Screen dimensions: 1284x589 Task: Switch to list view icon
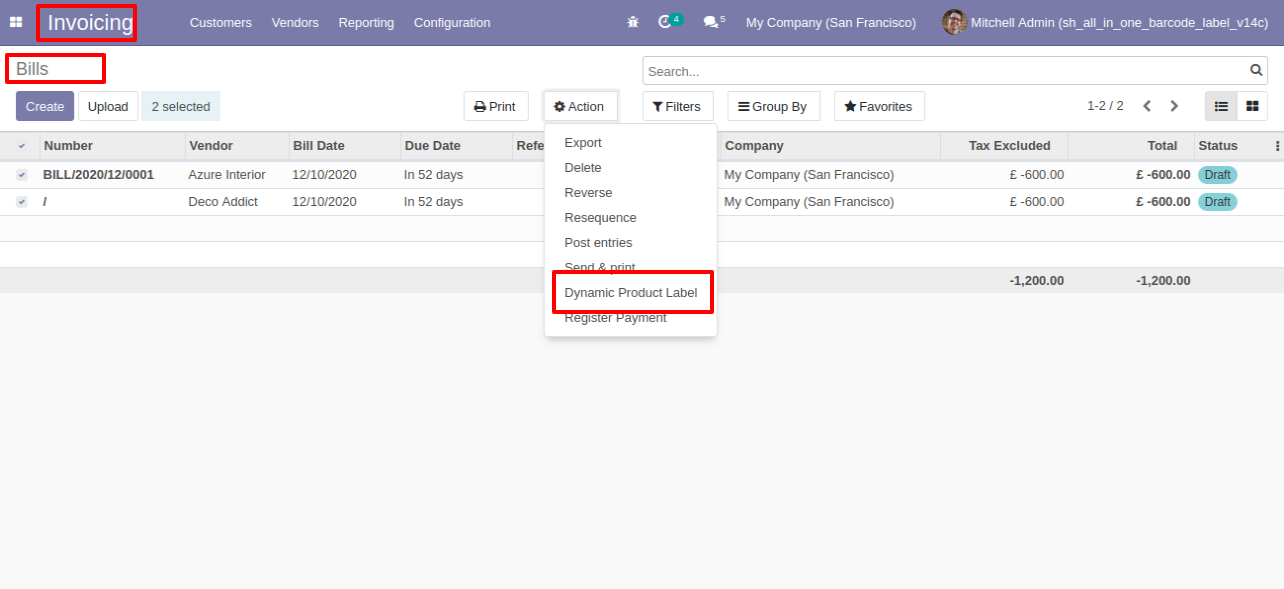1221,106
